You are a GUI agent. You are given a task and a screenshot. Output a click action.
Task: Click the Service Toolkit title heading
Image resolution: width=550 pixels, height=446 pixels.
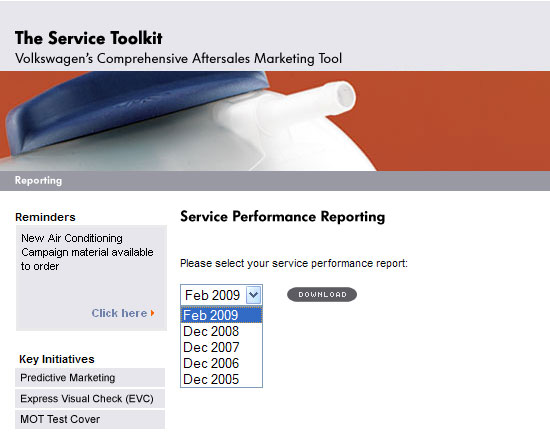click(88, 38)
